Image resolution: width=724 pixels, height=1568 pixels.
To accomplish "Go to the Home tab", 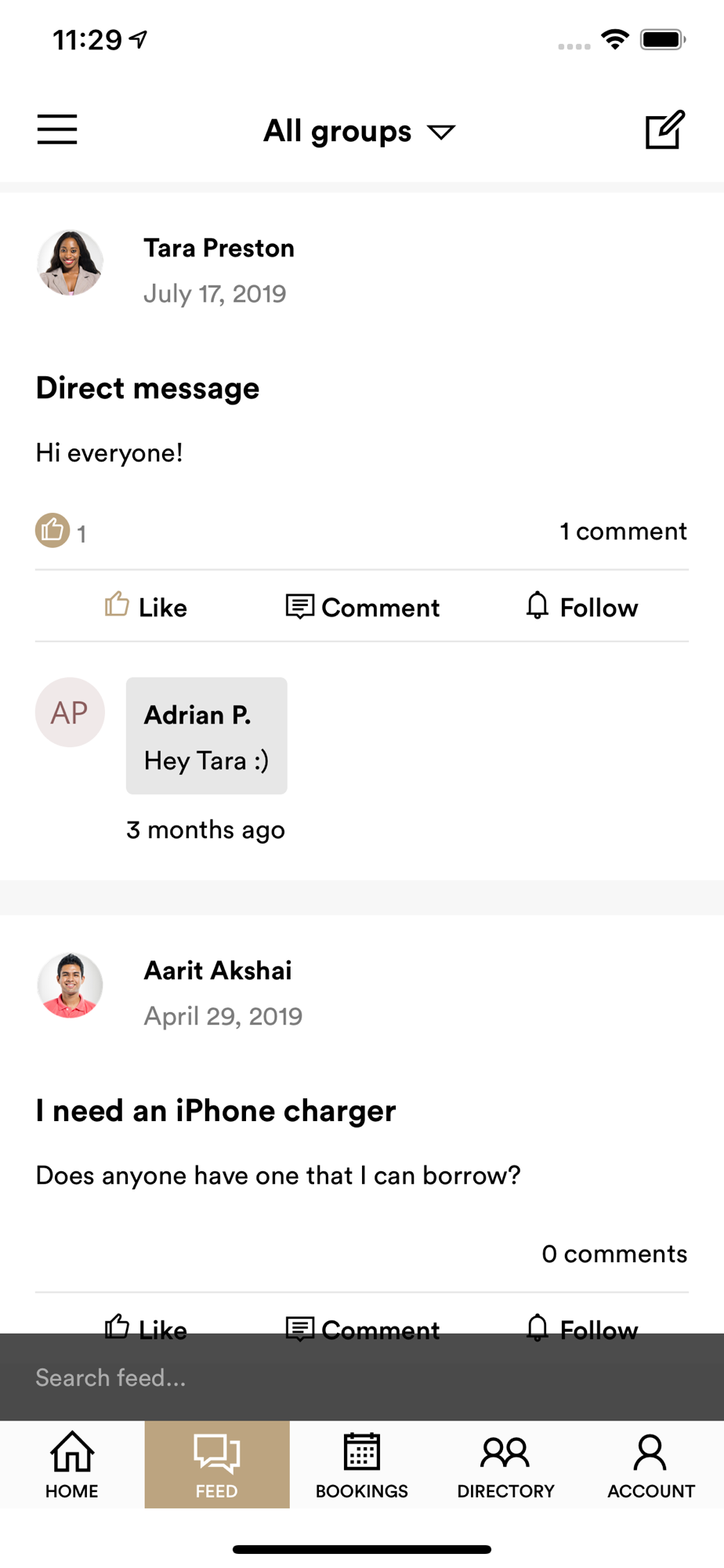I will tap(72, 1465).
